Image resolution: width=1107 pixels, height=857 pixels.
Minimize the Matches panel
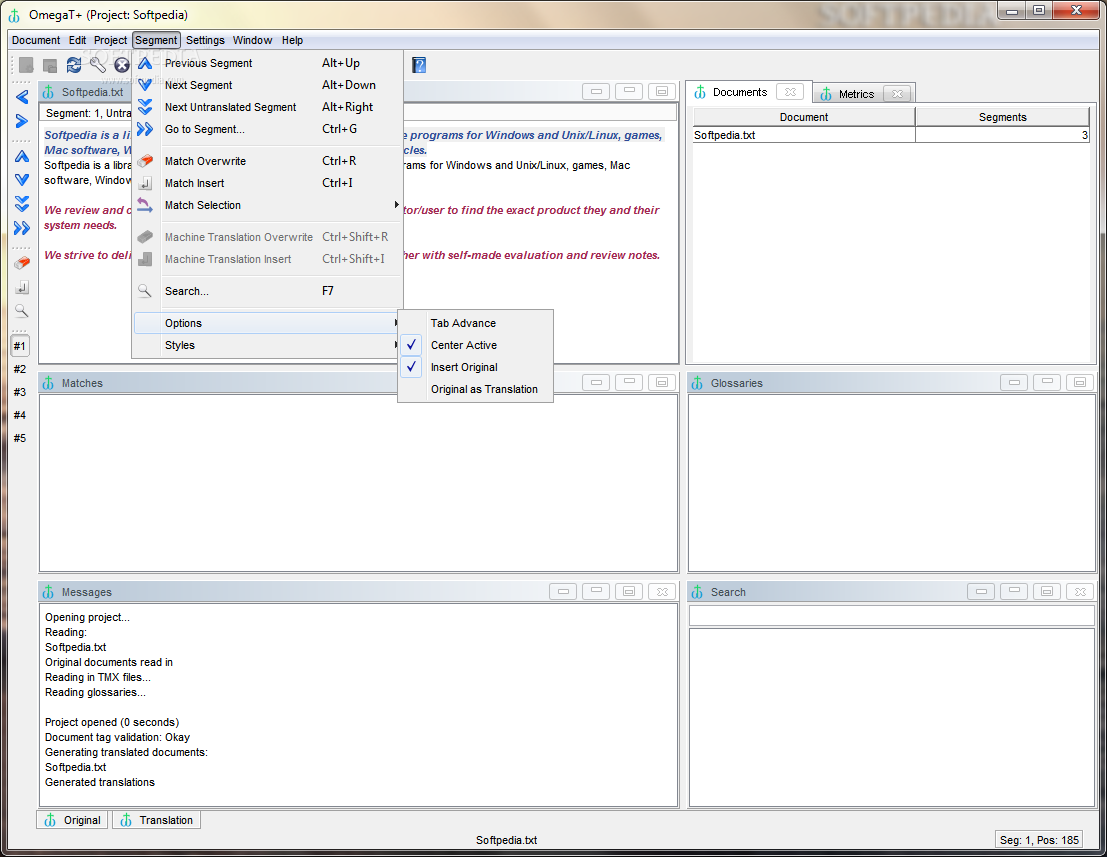coord(596,383)
